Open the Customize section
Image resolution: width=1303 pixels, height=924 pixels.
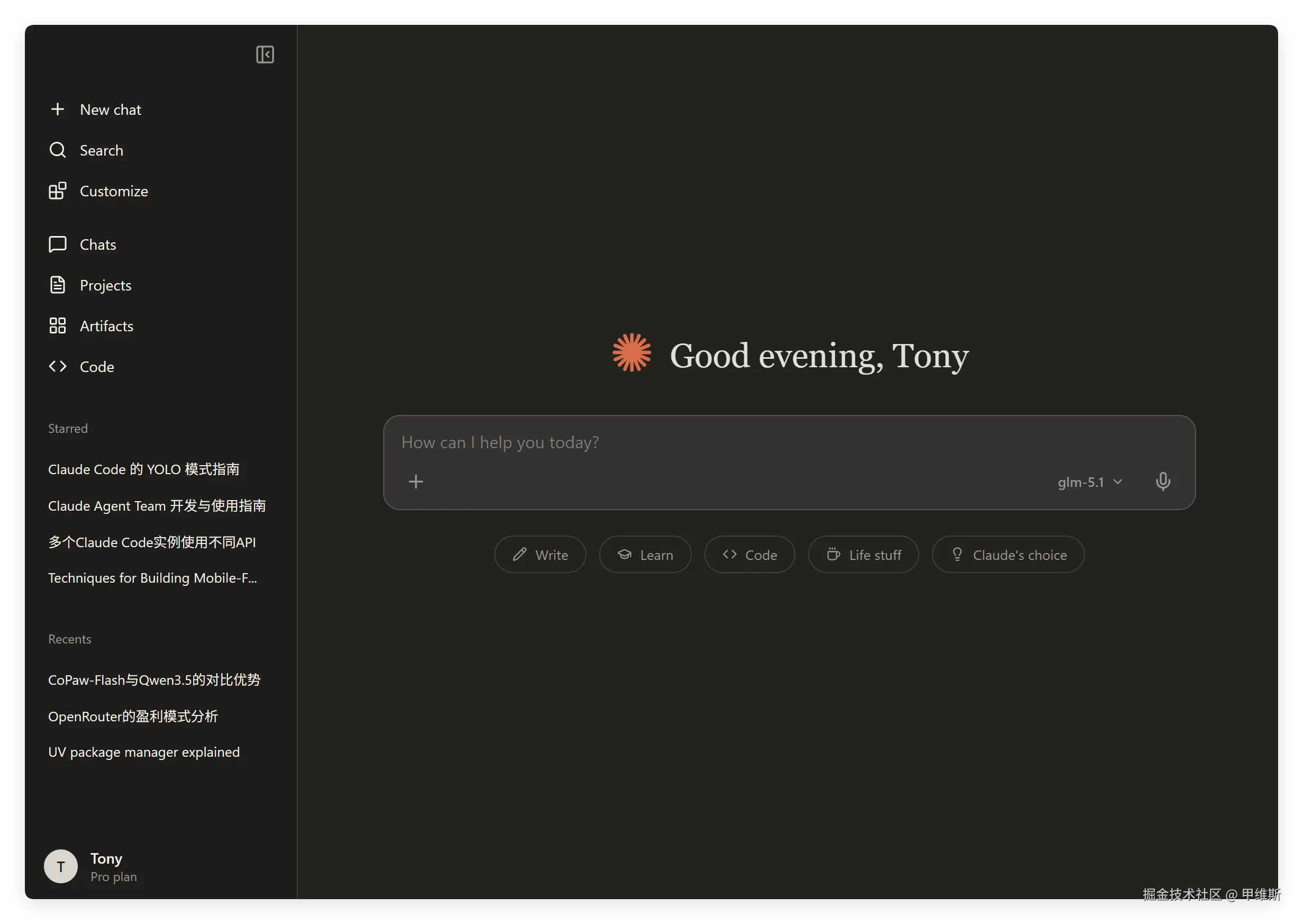113,191
